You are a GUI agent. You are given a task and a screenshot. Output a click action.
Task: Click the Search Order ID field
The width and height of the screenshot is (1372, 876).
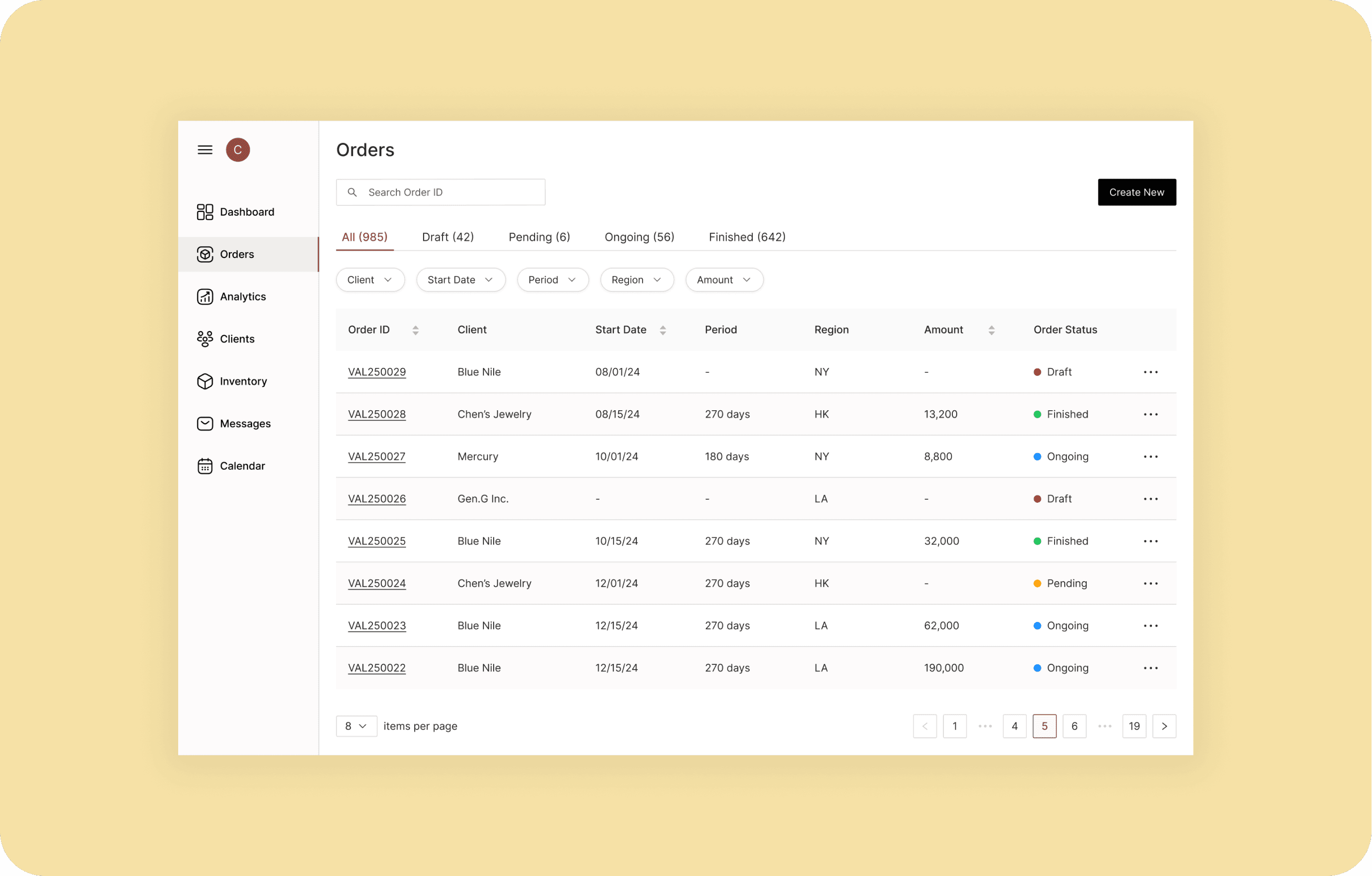[x=450, y=193]
